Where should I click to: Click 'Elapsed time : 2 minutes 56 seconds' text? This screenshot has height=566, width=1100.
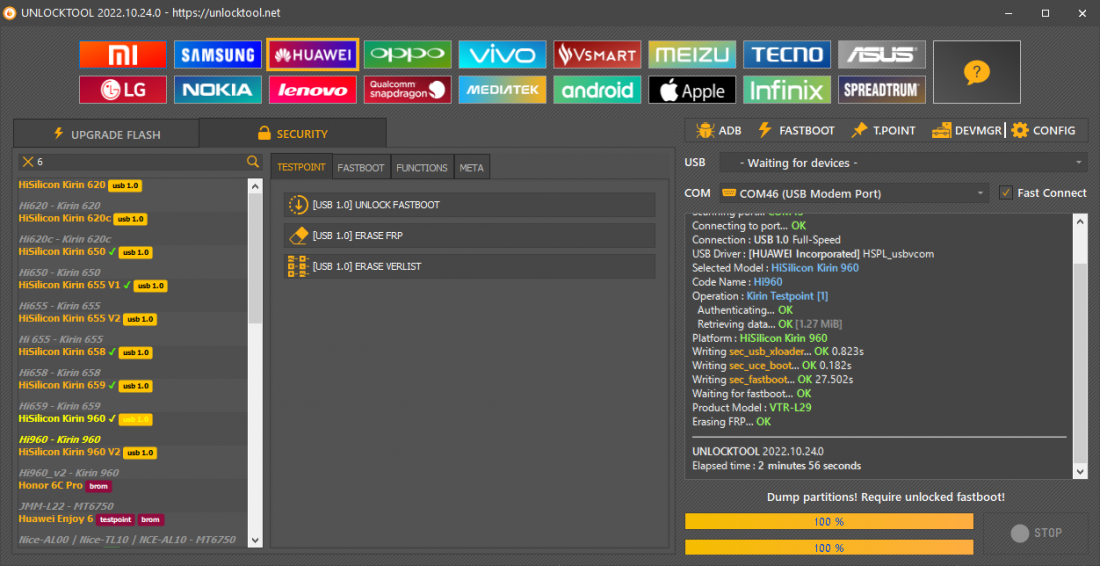point(777,465)
